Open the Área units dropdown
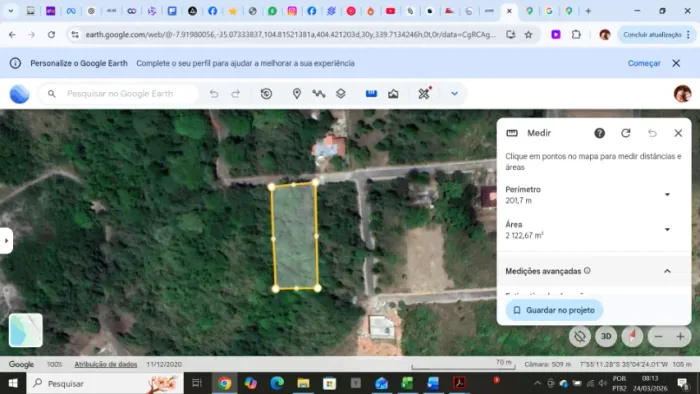Image resolution: width=700 pixels, height=394 pixels. (x=667, y=229)
